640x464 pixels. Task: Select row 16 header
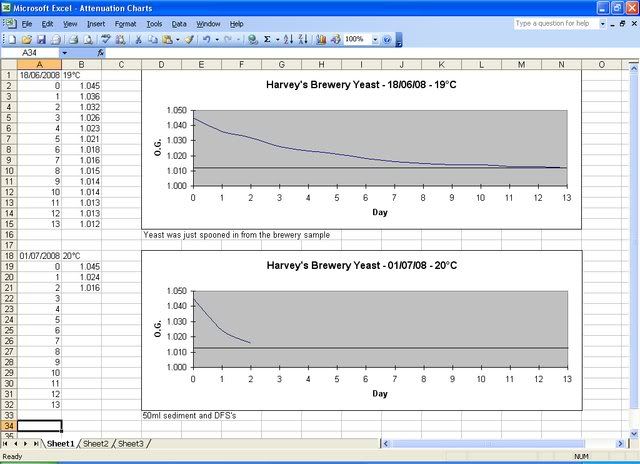(x=9, y=235)
